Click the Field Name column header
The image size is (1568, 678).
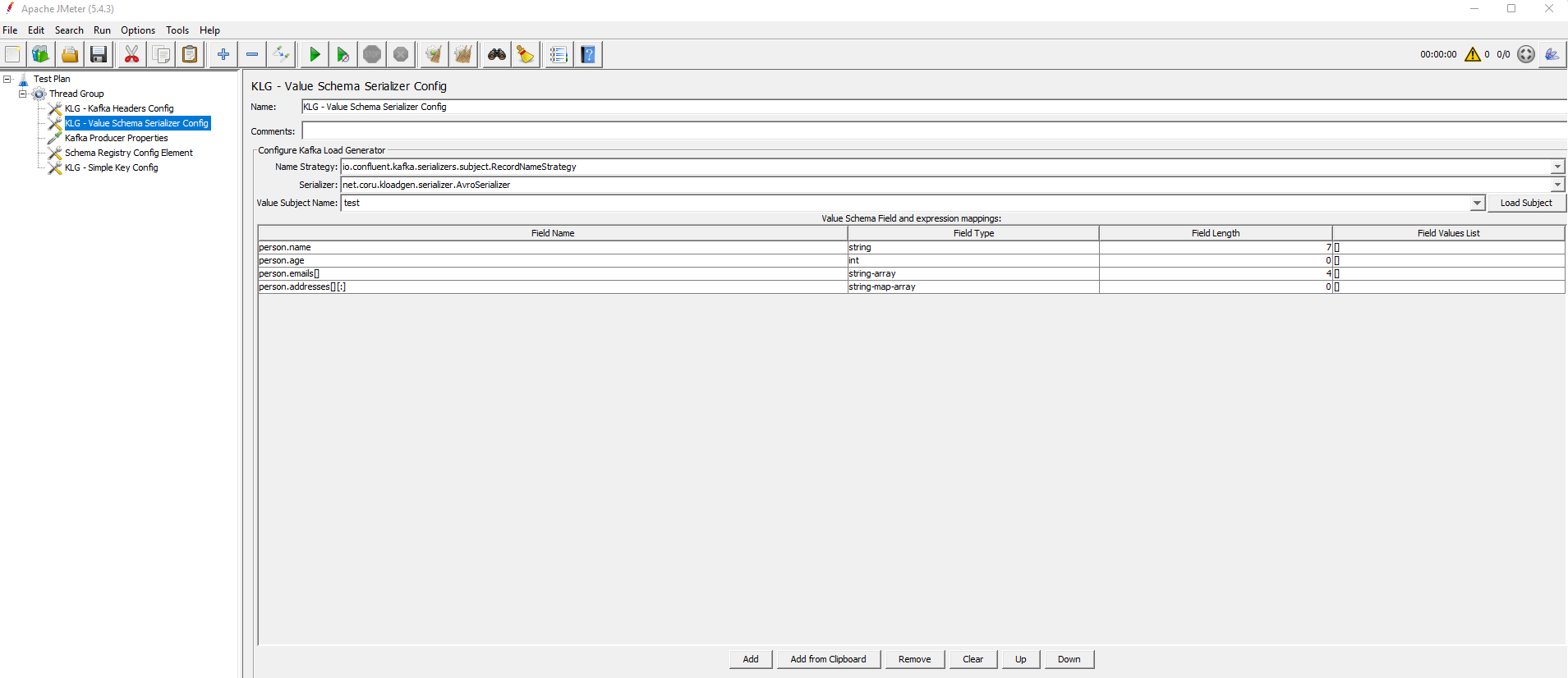[552, 233]
